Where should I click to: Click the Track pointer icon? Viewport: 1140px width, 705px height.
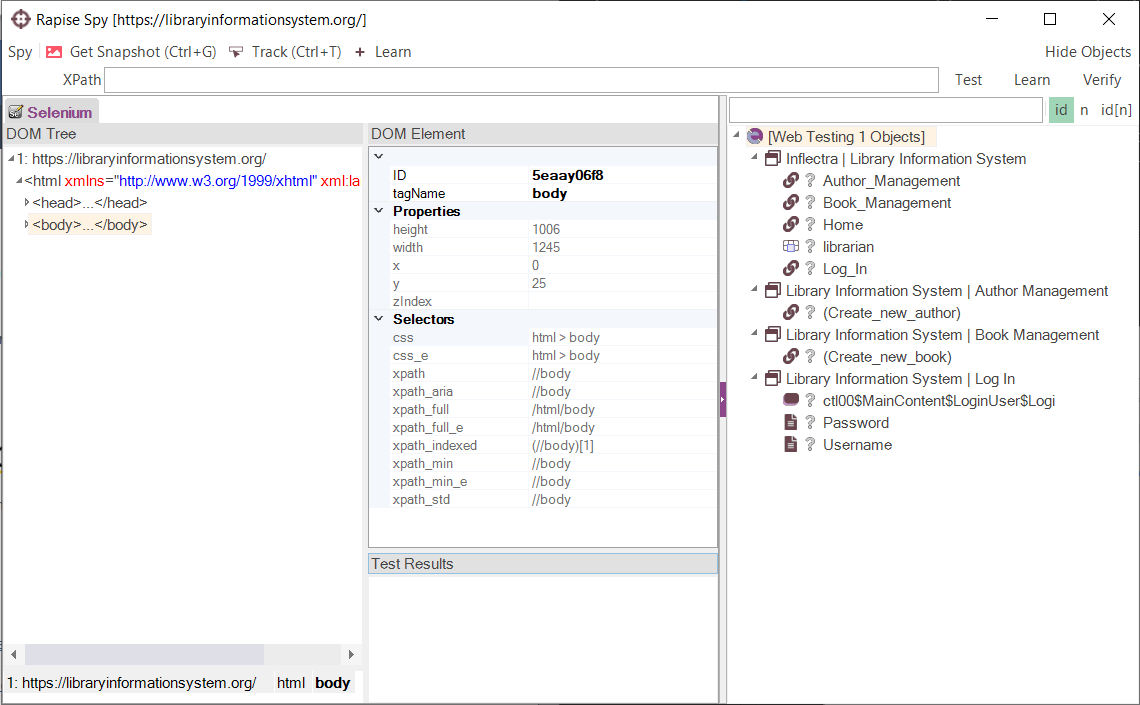236,52
